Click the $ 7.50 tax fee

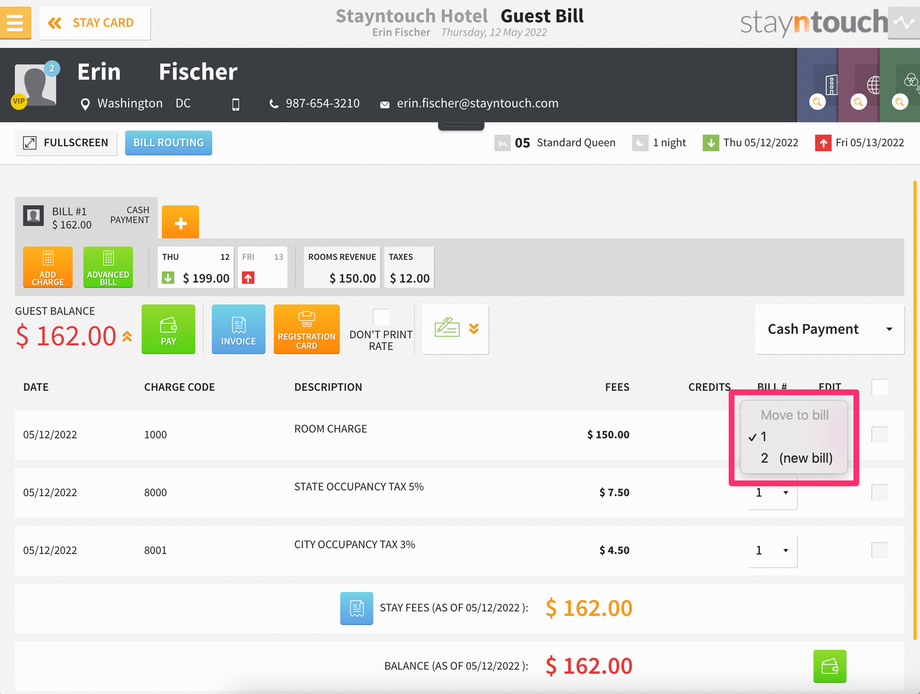(614, 493)
